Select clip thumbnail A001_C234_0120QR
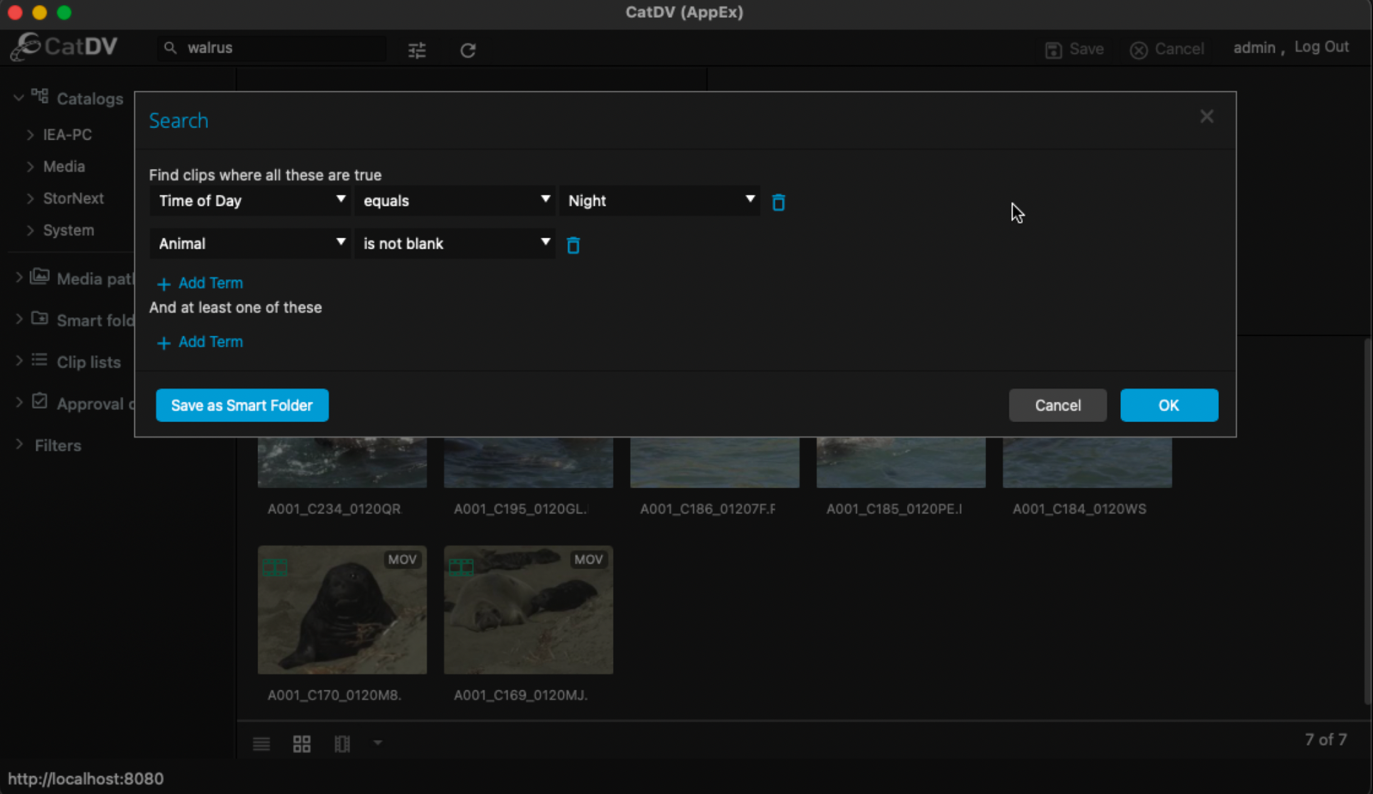 pyautogui.click(x=342, y=462)
